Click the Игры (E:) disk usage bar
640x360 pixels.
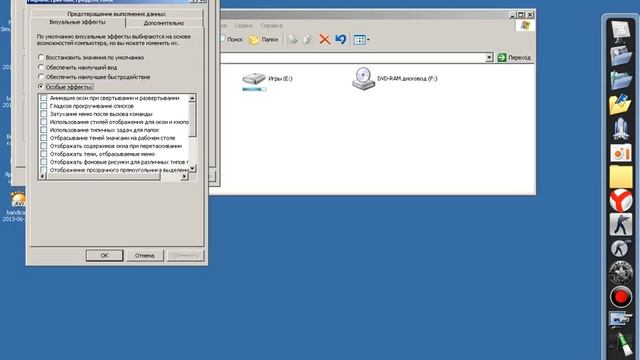pyautogui.click(x=254, y=89)
